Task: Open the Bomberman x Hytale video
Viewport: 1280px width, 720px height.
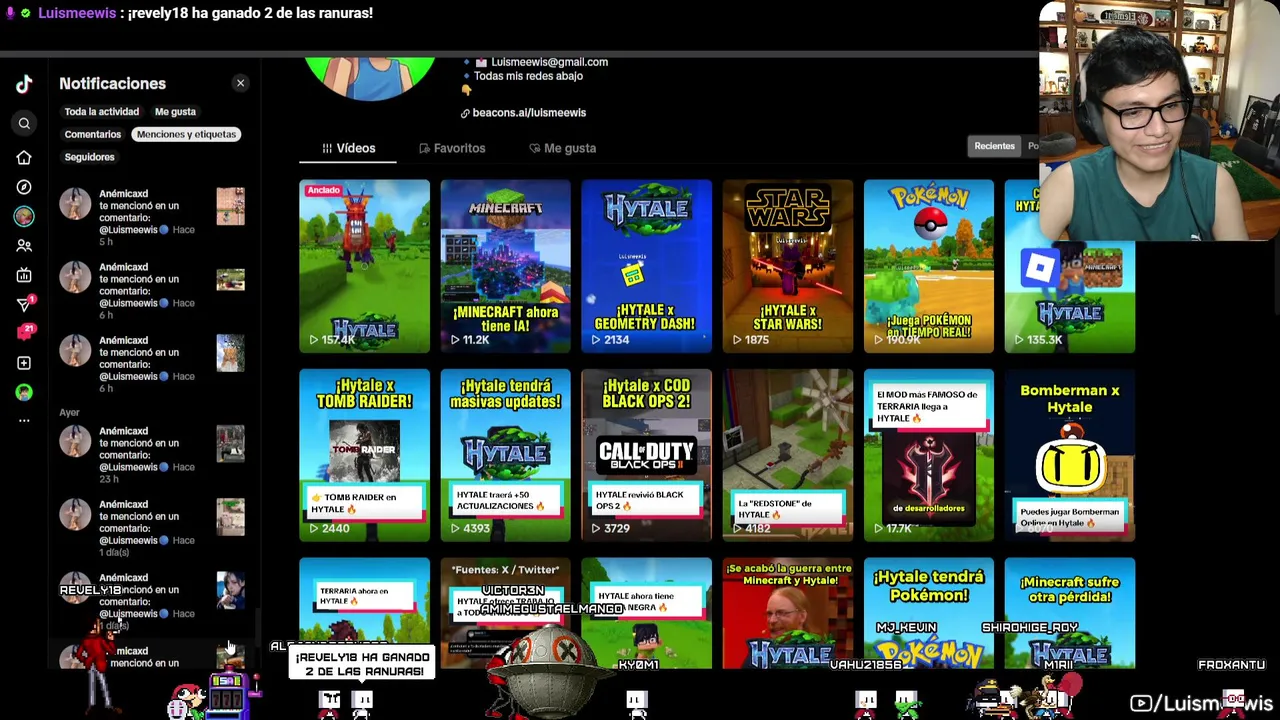Action: click(1070, 455)
